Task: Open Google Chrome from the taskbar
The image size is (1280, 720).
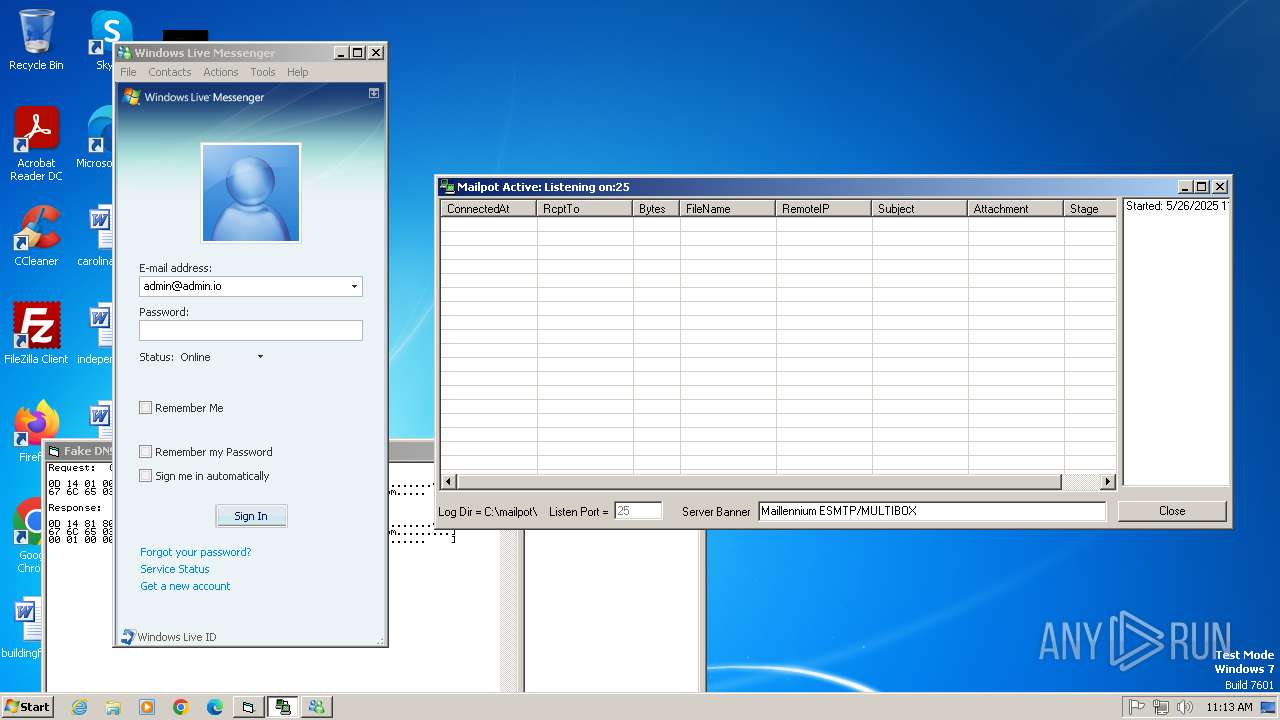Action: point(181,707)
